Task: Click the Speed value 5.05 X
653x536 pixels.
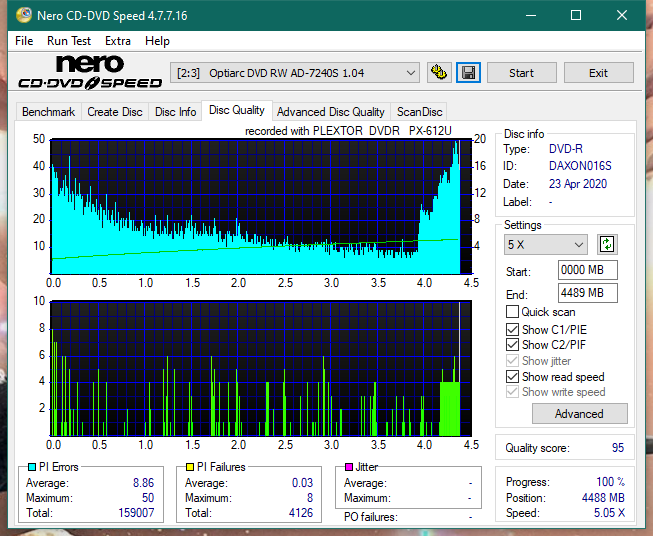Action: coord(609,513)
